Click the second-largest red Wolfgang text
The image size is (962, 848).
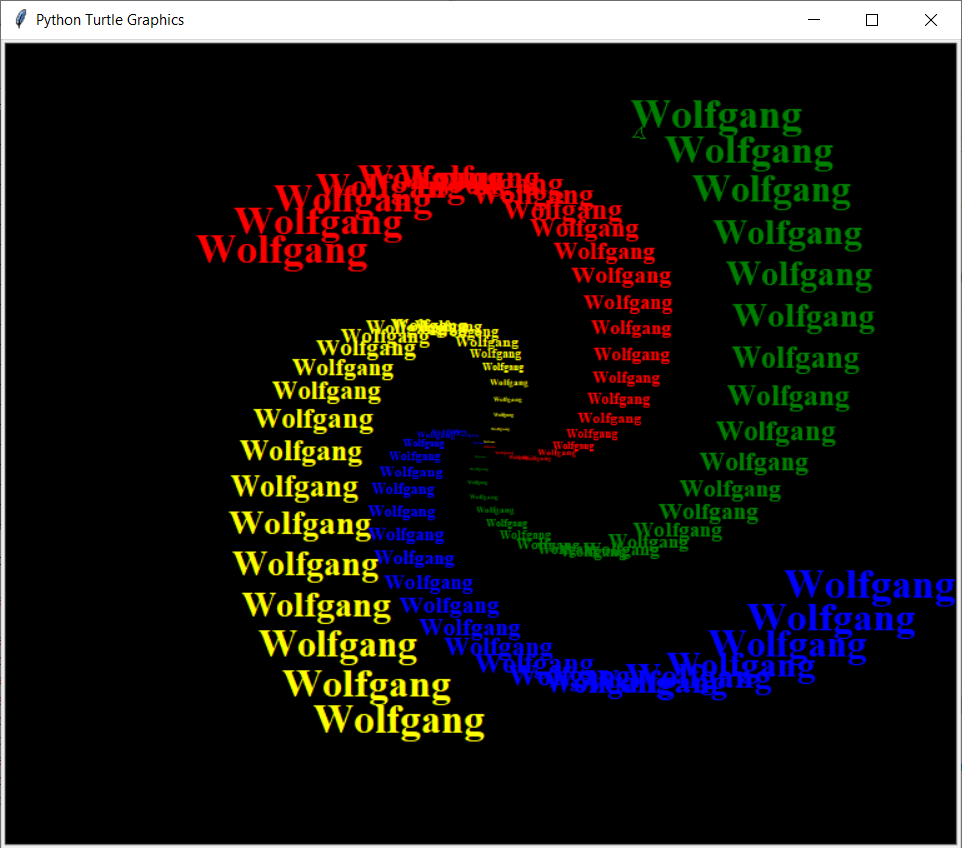(318, 222)
